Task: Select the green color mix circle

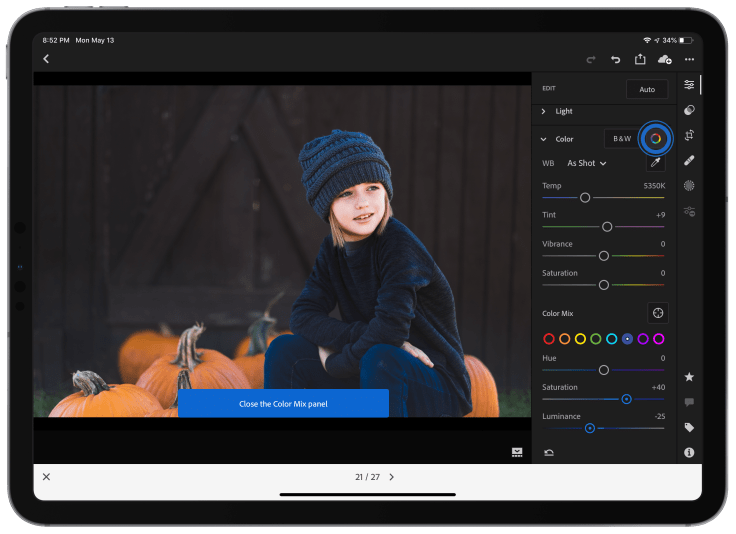Action: tap(596, 339)
